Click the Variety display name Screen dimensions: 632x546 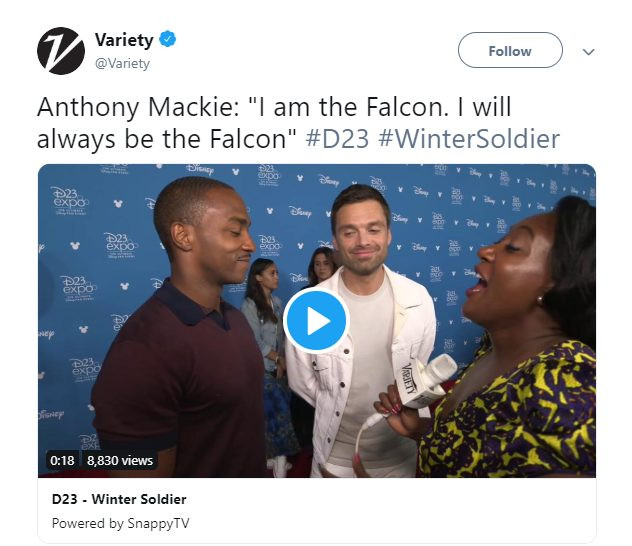coord(124,40)
